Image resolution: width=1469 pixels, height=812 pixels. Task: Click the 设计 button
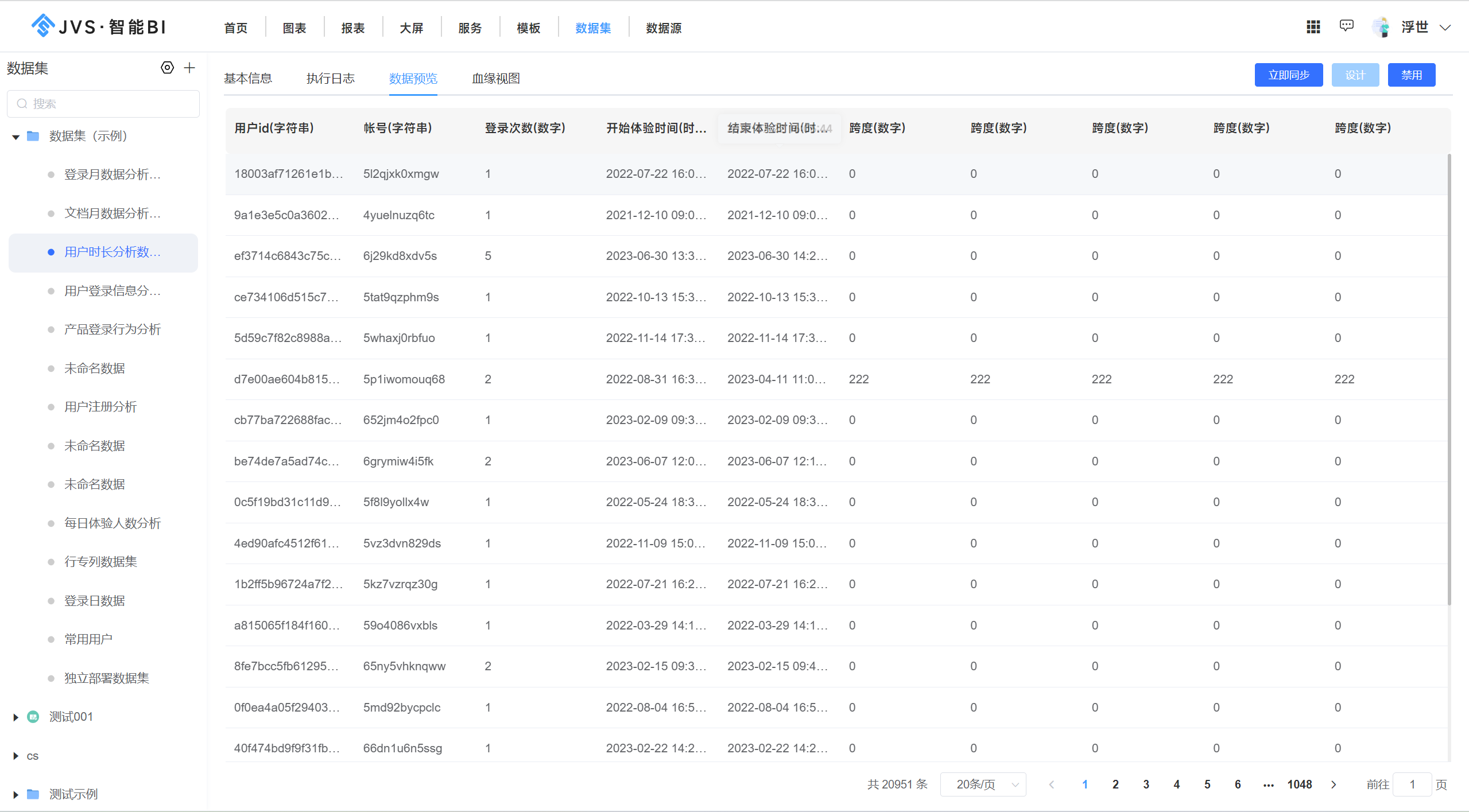pyautogui.click(x=1354, y=75)
